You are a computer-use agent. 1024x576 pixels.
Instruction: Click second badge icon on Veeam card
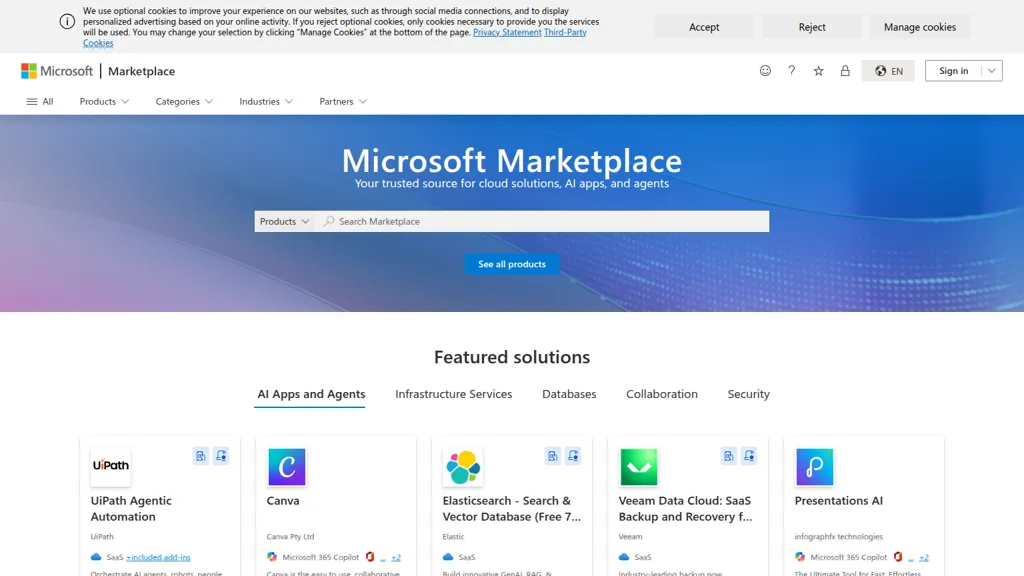(x=749, y=456)
